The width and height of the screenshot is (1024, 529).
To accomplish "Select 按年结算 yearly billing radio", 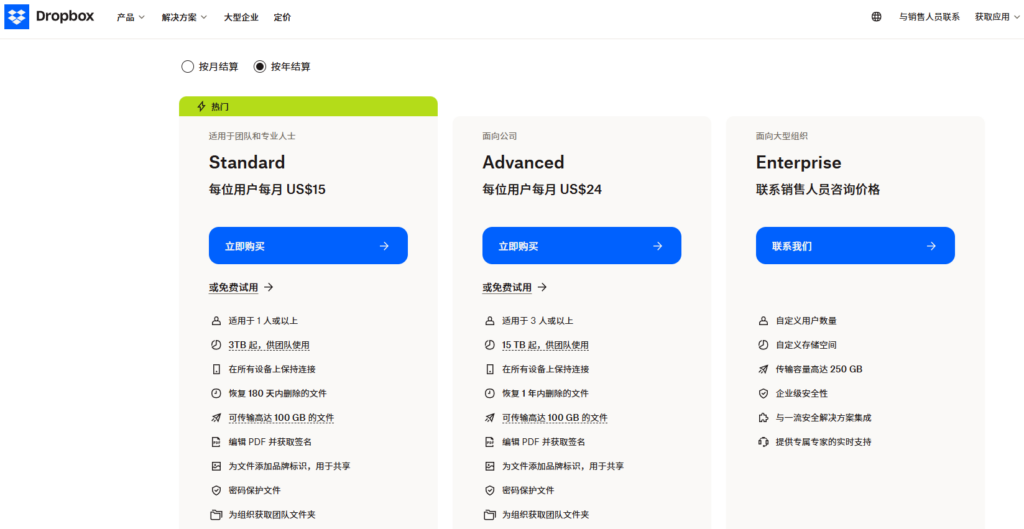I will coord(260,67).
